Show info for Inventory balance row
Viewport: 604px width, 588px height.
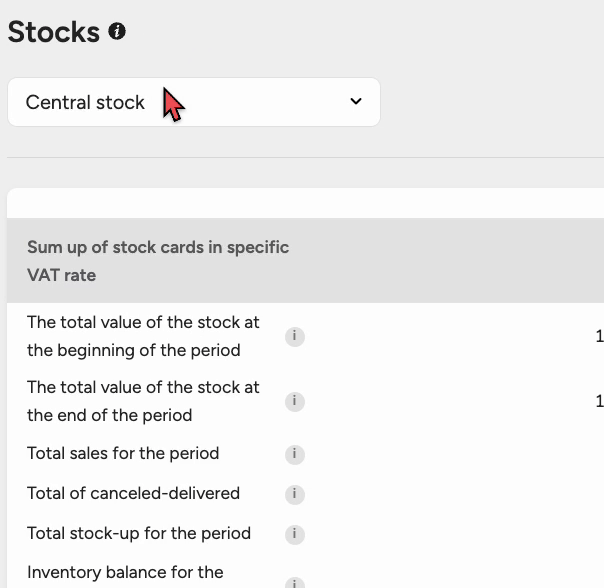tap(294, 582)
